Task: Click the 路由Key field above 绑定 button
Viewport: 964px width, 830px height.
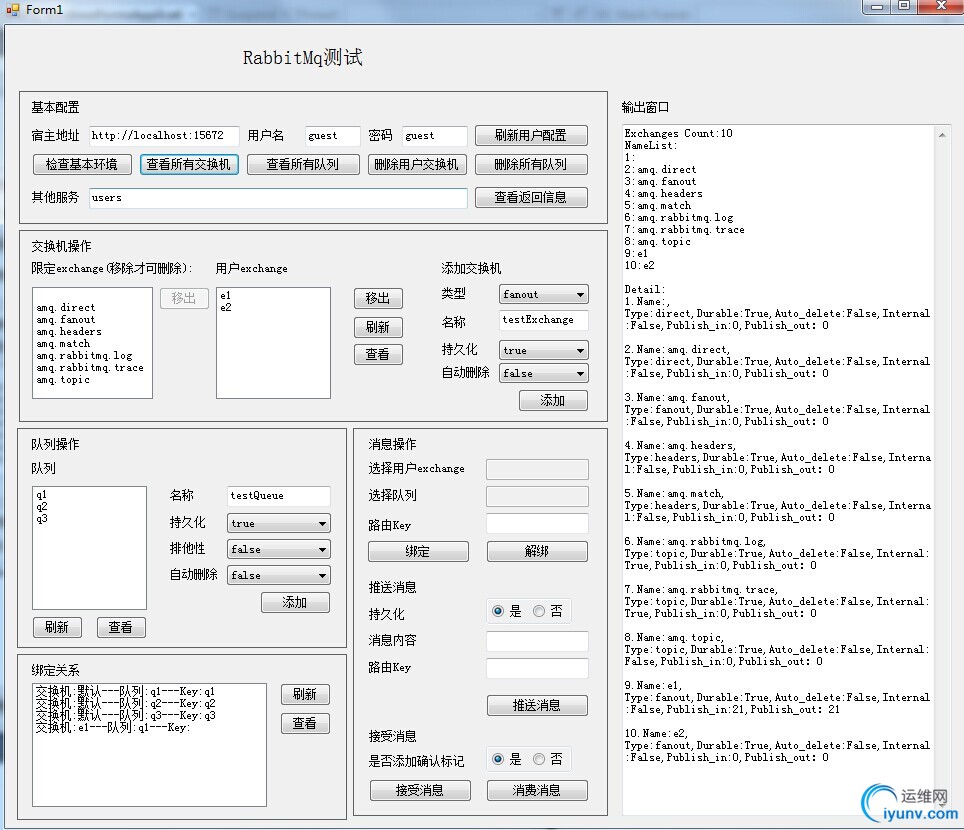Action: coord(537,524)
